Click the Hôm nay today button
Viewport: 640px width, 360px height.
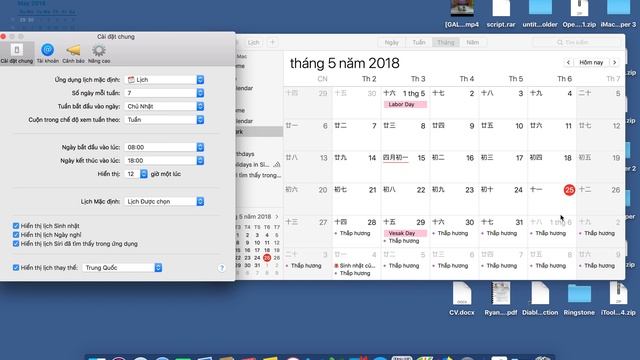click(591, 62)
